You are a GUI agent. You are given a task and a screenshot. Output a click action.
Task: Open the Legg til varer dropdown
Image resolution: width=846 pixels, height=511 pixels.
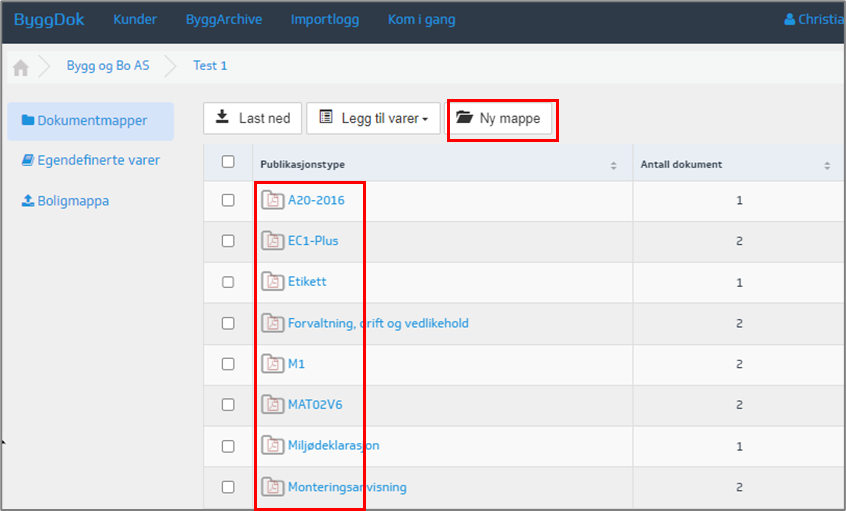[x=374, y=118]
